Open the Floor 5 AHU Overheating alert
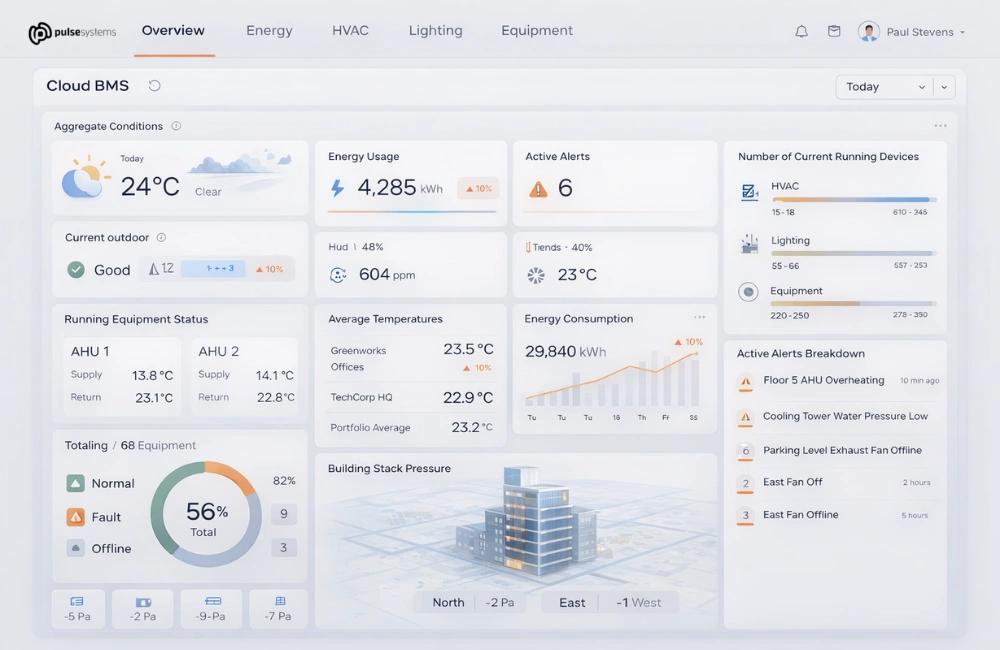This screenshot has height=650, width=1000. pyautogui.click(x=823, y=381)
